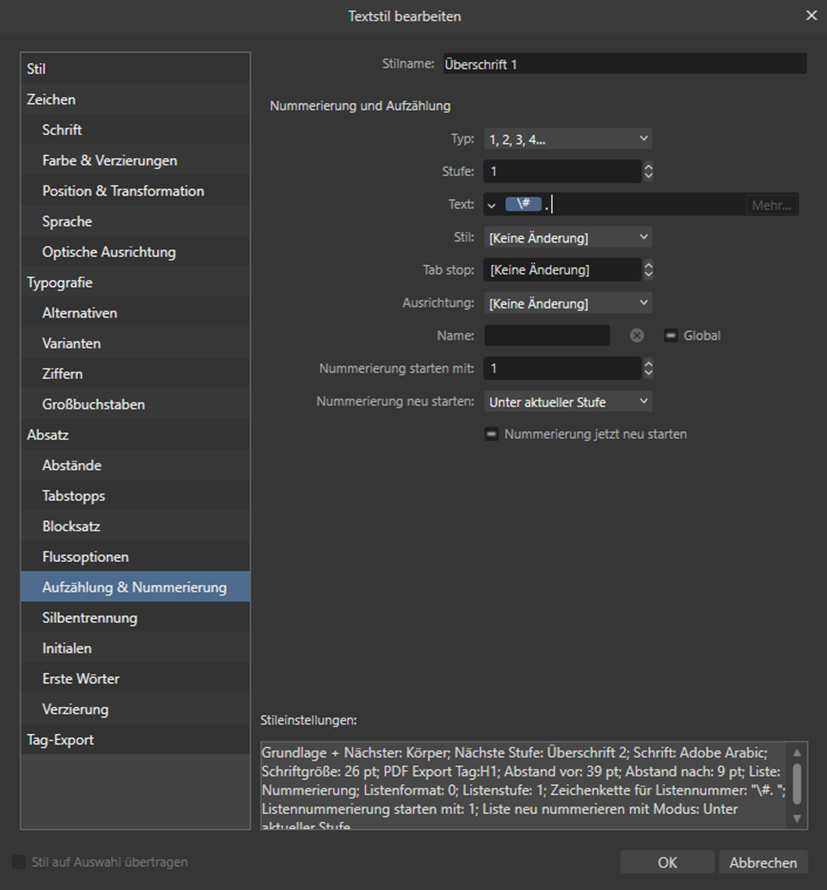The image size is (827, 890).
Task: Open the Initialen section
Action: (136, 648)
